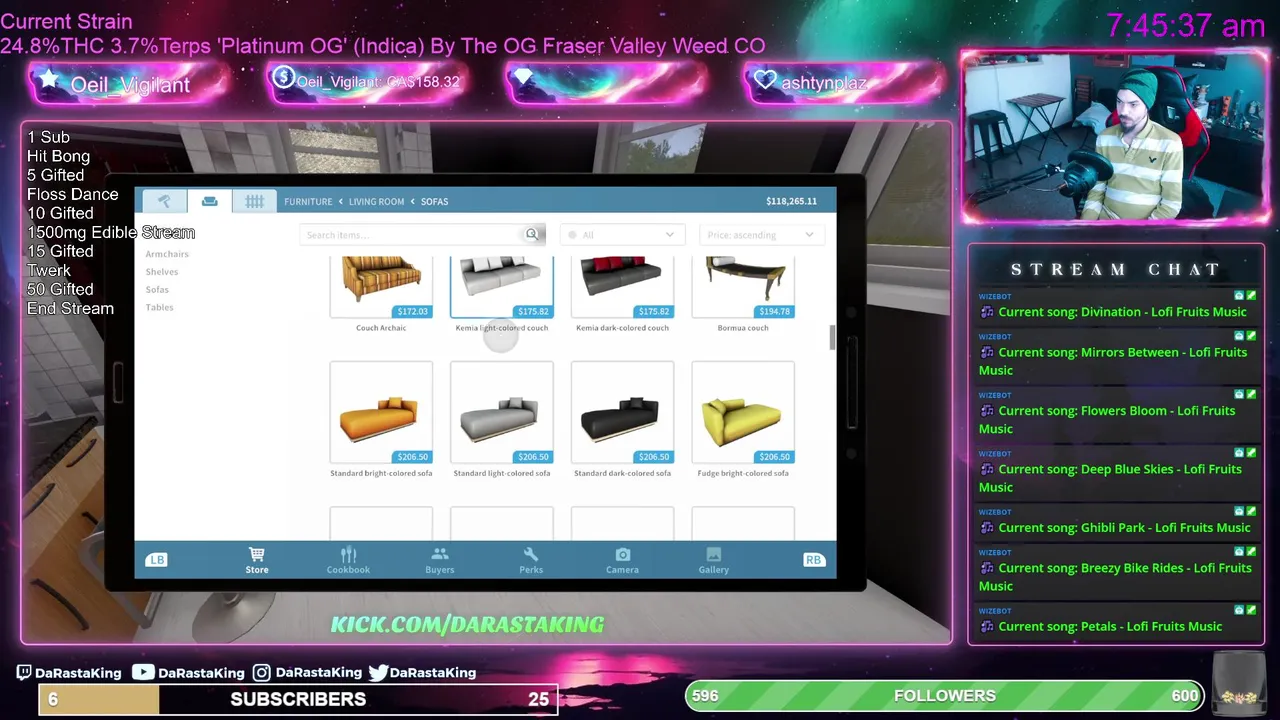1280x720 pixels.
Task: Click the 7:45:37 am clock
Action: (1185, 25)
